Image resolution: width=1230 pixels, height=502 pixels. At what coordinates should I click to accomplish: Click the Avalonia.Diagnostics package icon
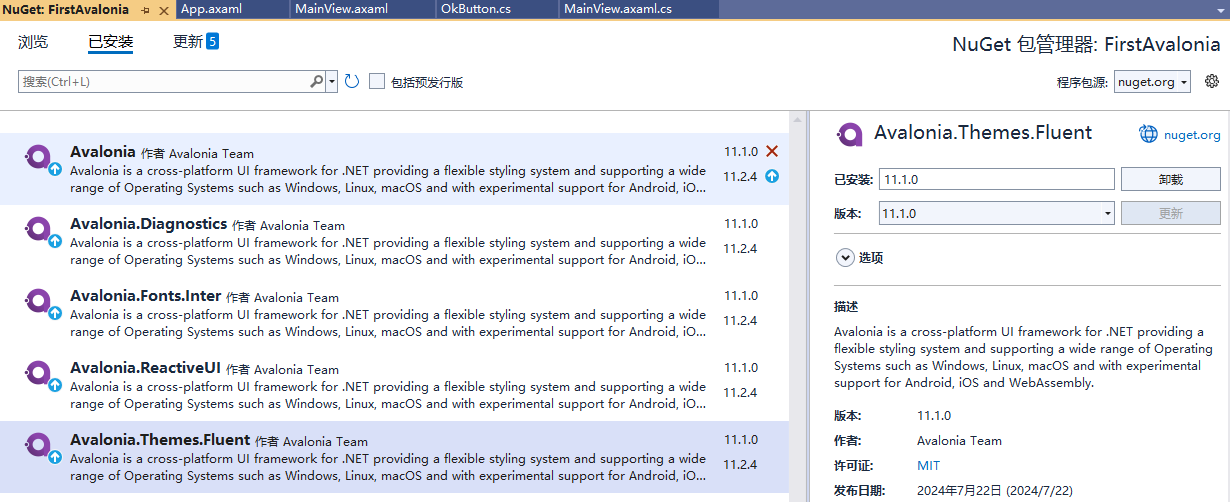point(39,229)
